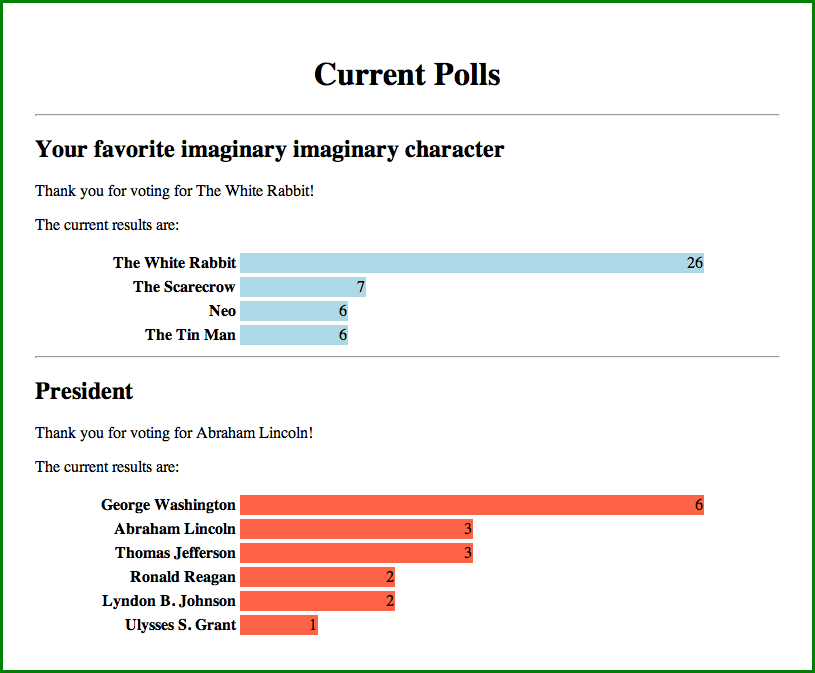Image resolution: width=815 pixels, height=673 pixels.
Task: Click the White Rabbit thank-you message
Action: point(174,190)
